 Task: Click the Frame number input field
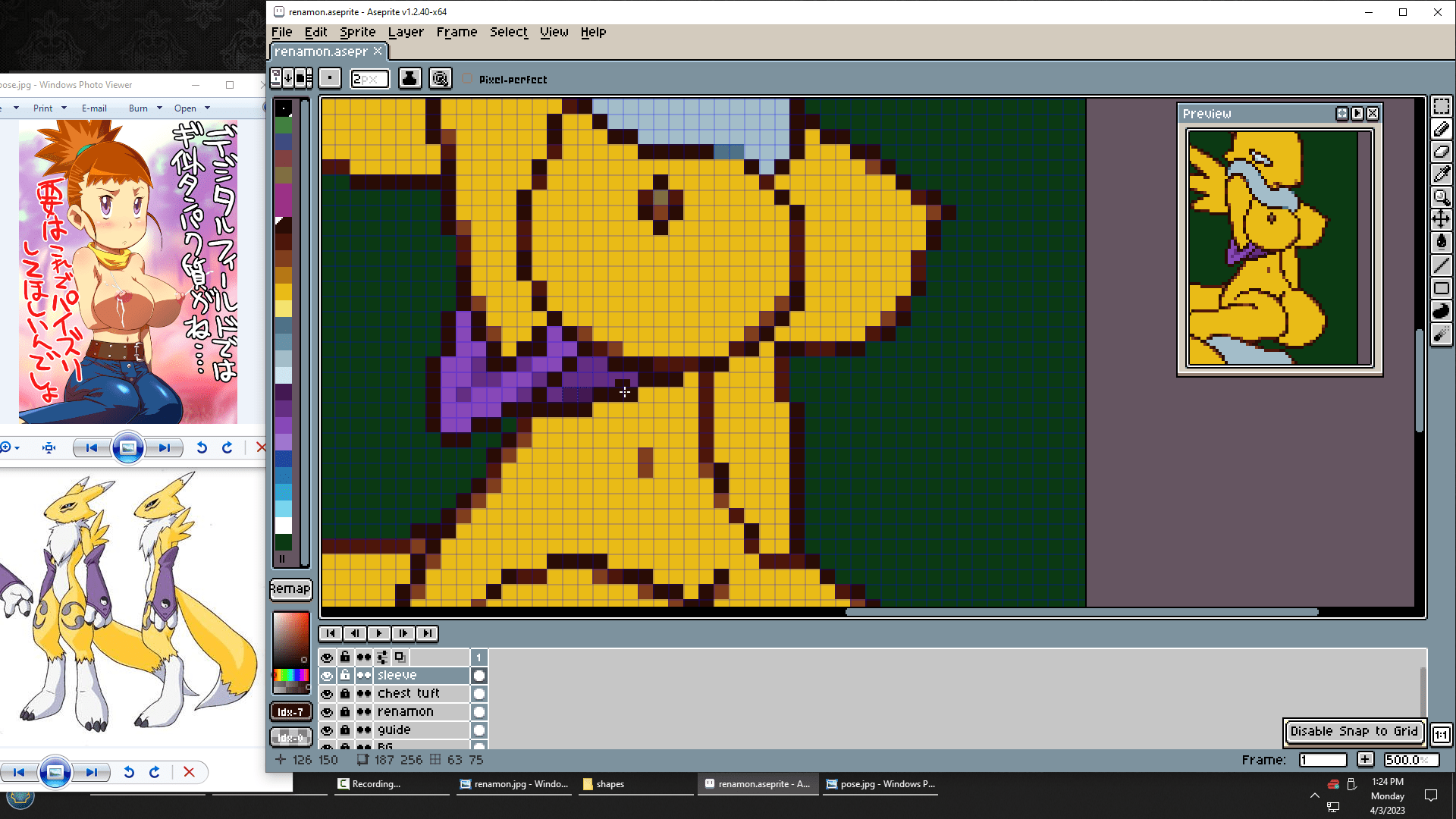pyautogui.click(x=1323, y=760)
